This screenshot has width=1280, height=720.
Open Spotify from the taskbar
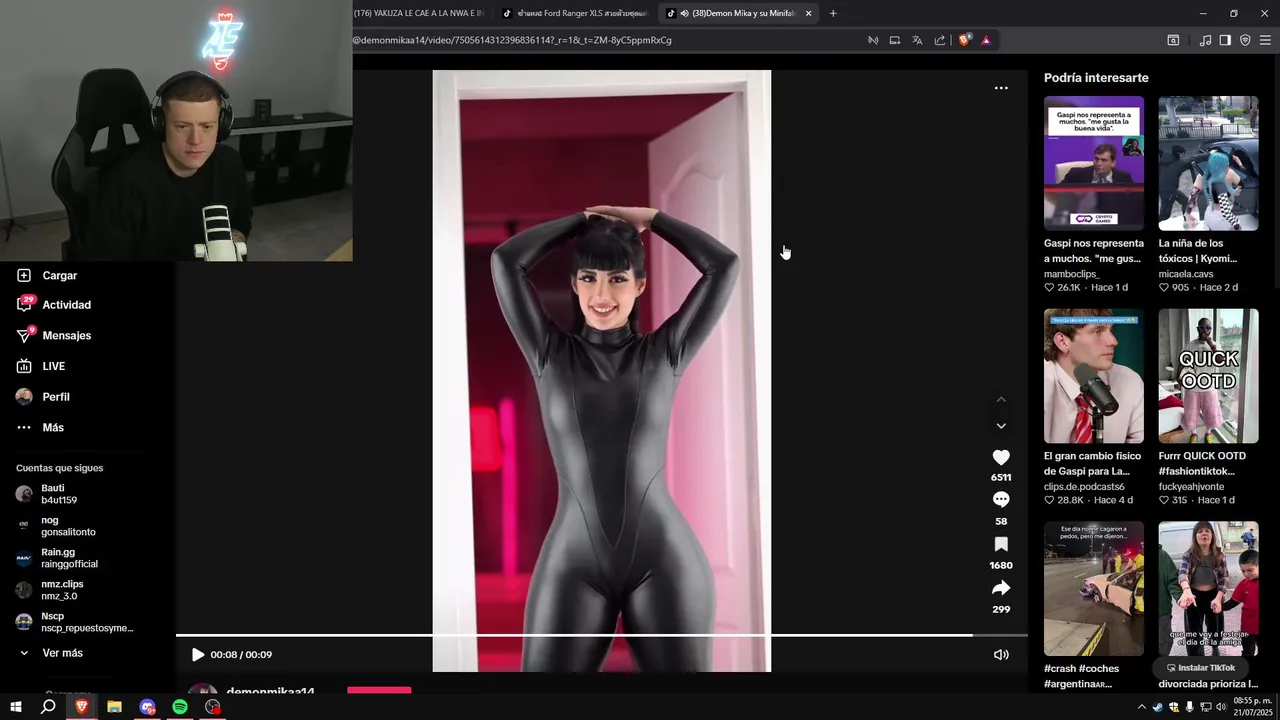point(180,707)
